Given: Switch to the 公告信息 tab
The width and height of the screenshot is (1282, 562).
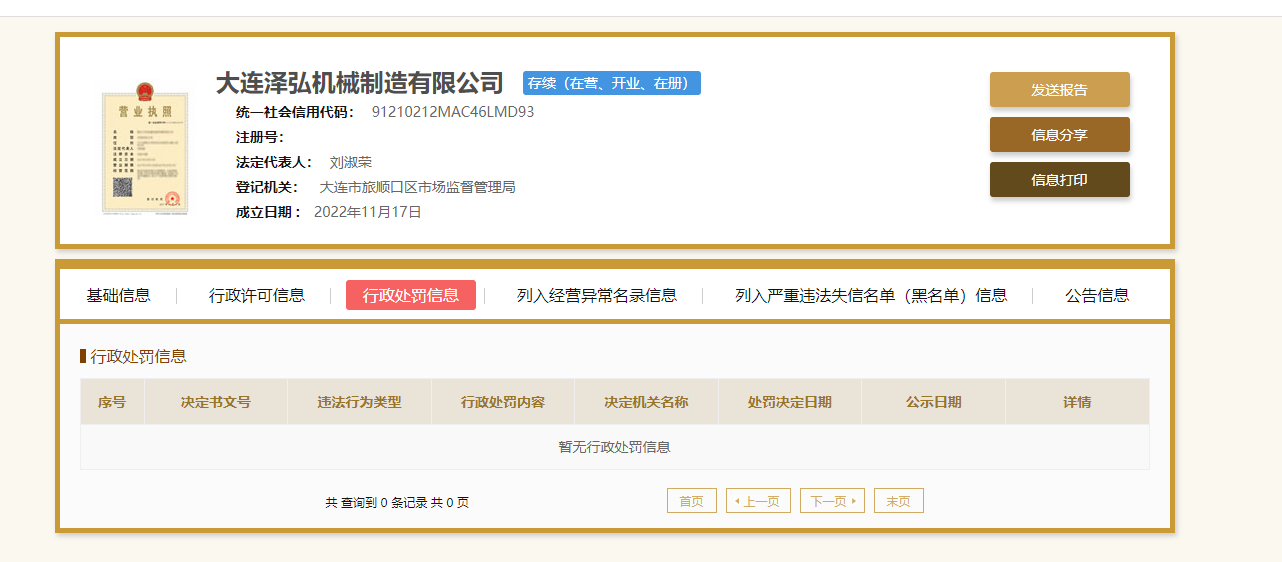Looking at the screenshot, I should click(x=1097, y=295).
